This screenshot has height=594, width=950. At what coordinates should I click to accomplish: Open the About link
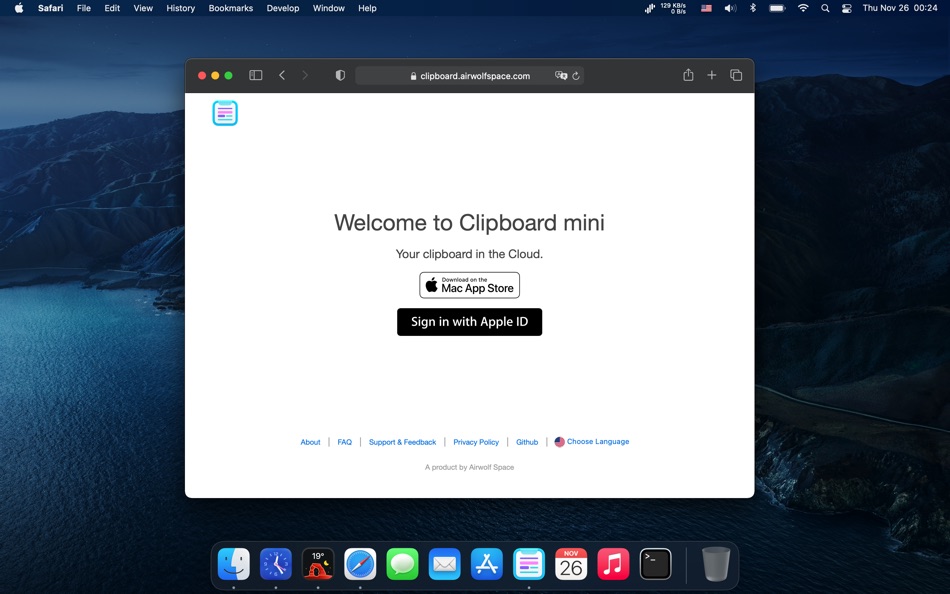pyautogui.click(x=310, y=442)
